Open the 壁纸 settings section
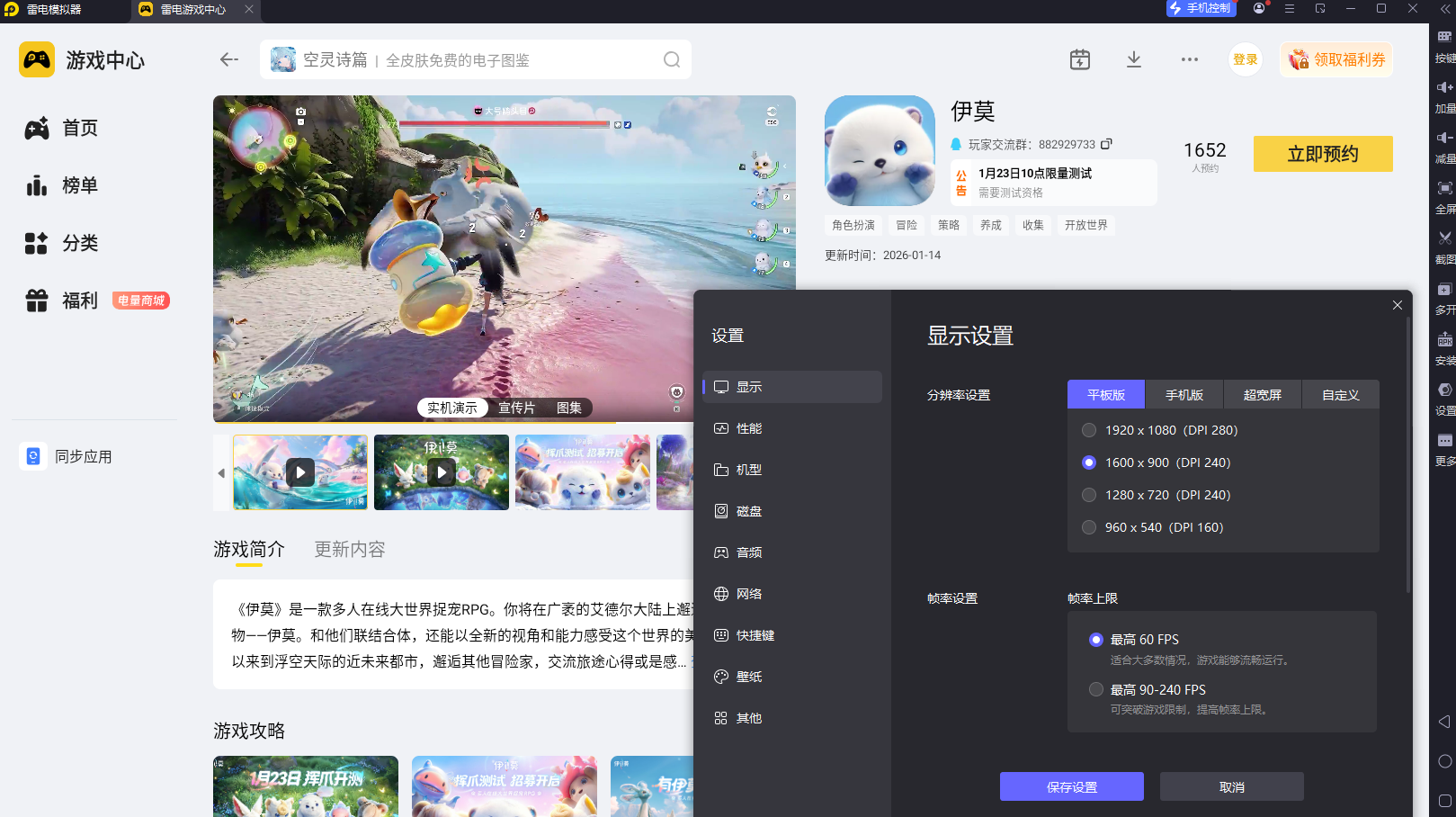 [x=792, y=677]
